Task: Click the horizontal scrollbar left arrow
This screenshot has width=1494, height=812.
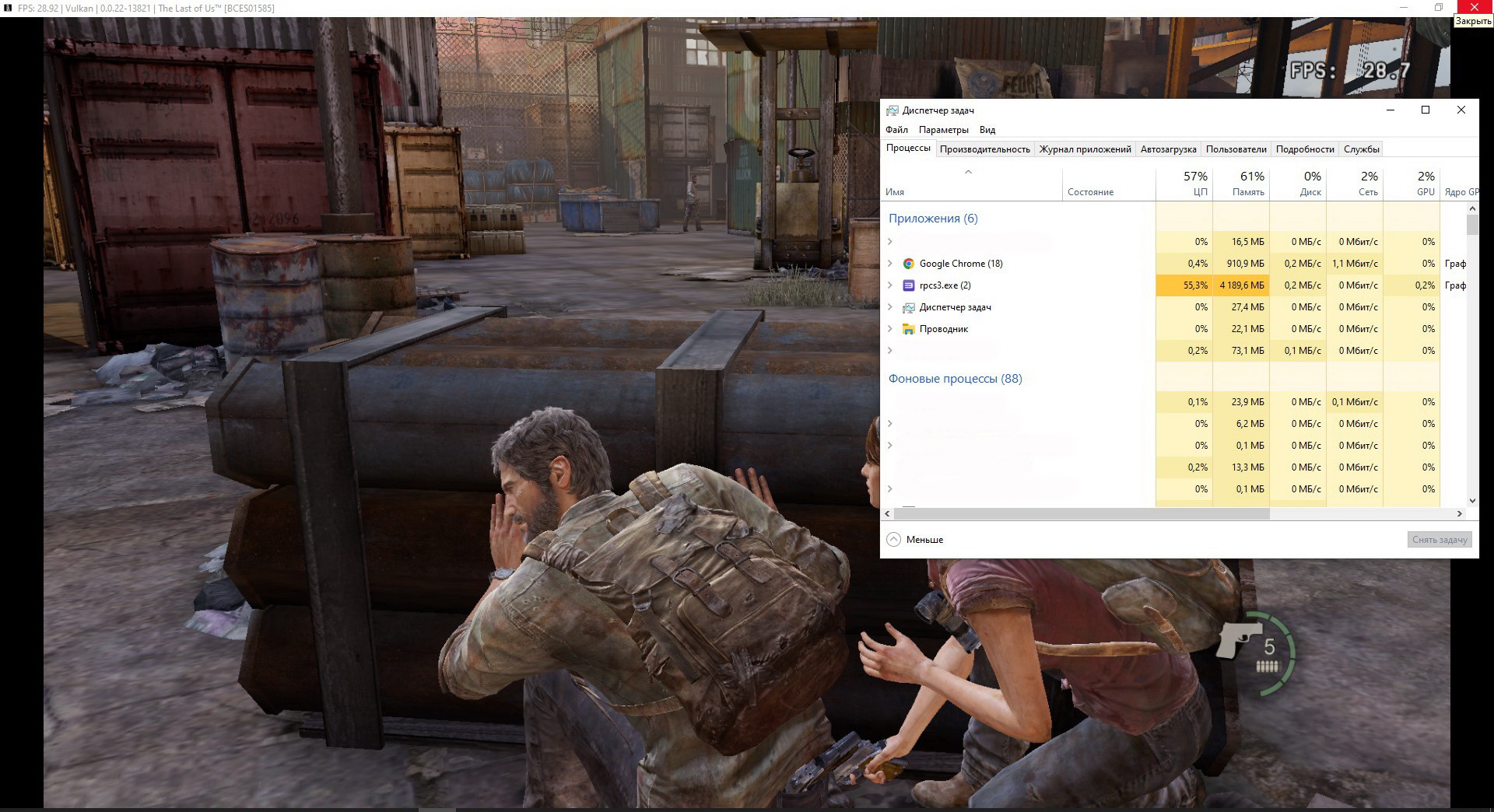Action: [888, 514]
